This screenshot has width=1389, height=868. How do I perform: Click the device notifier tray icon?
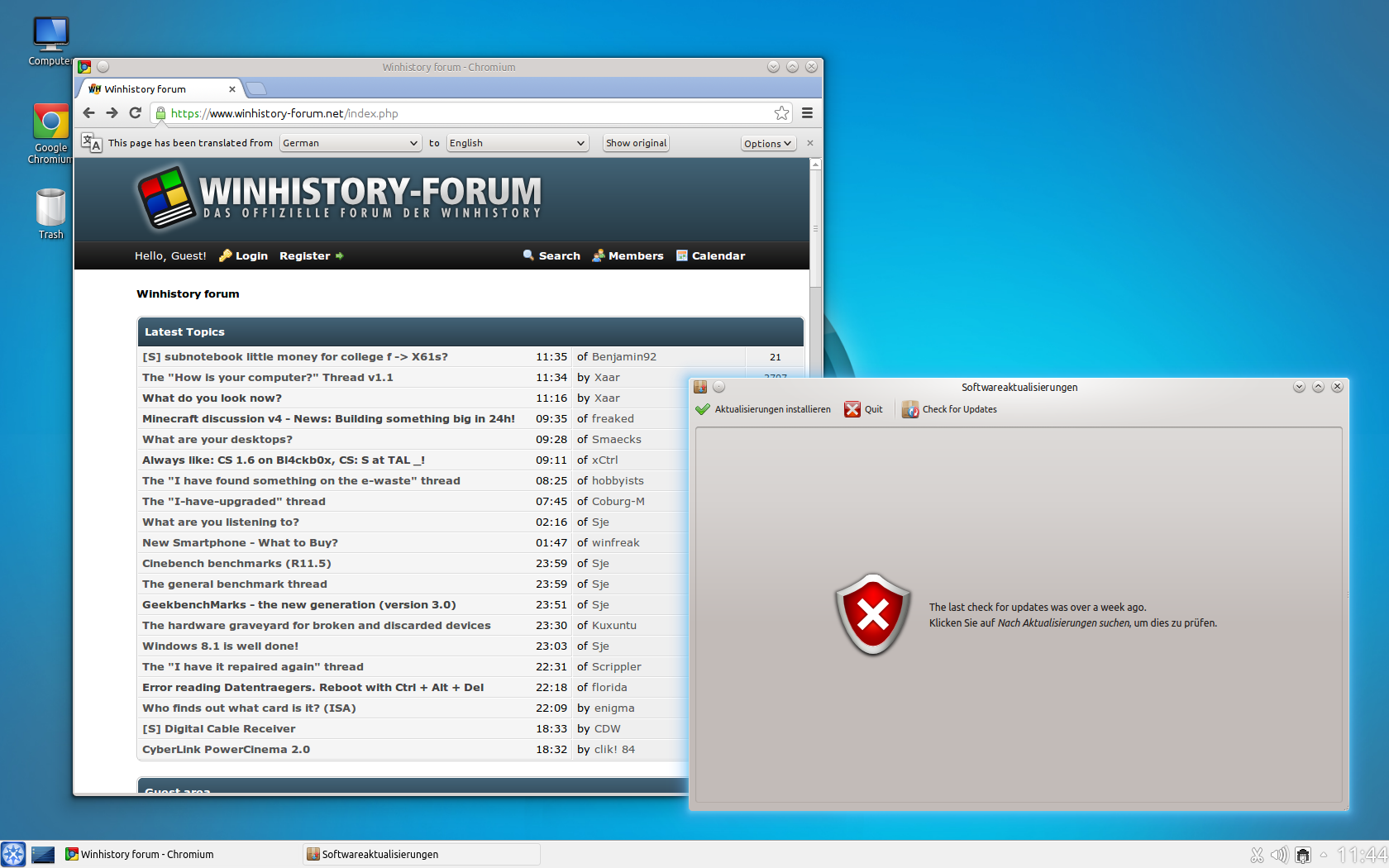(1303, 855)
